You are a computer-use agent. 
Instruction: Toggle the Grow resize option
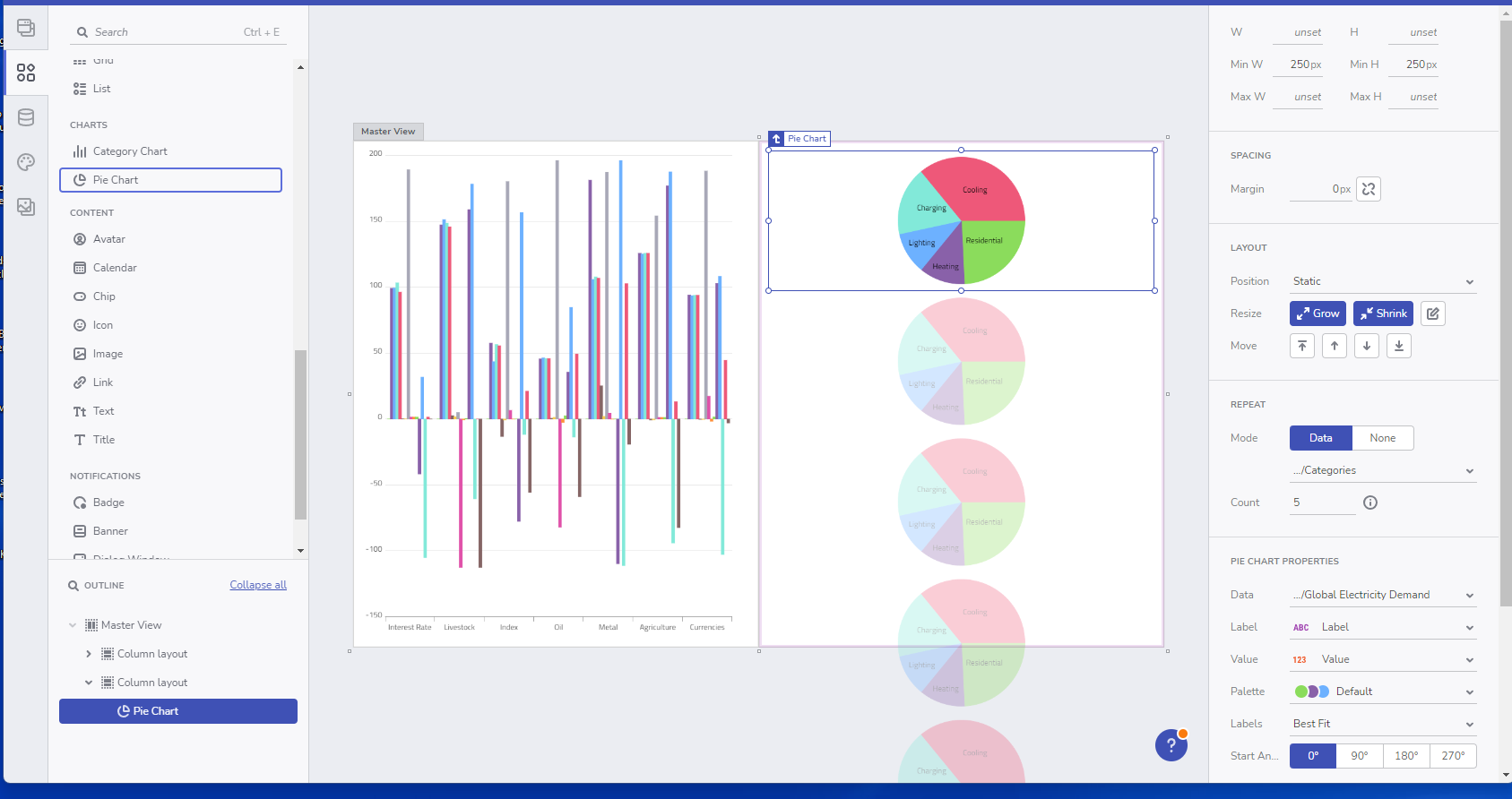[x=1318, y=314]
